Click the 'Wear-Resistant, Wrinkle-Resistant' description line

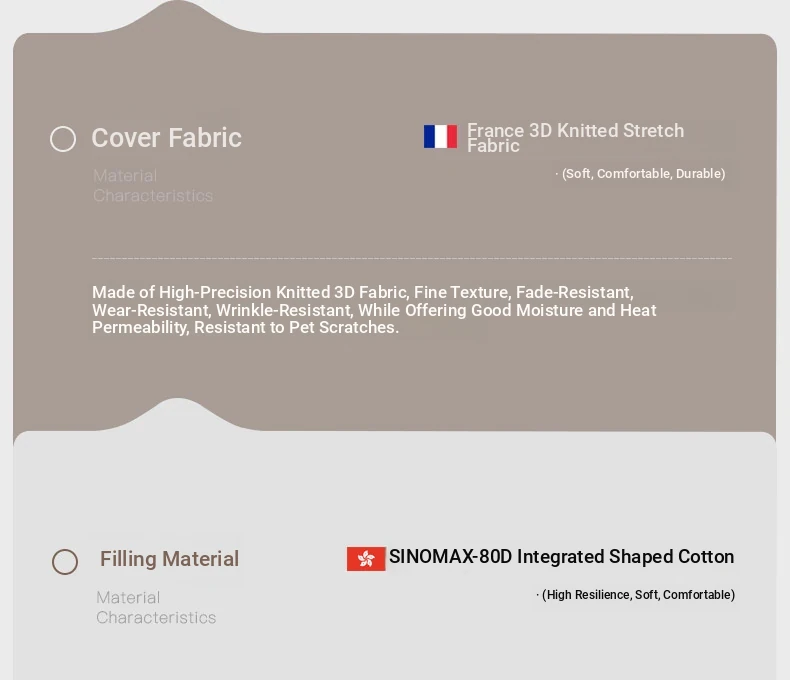click(x=374, y=310)
